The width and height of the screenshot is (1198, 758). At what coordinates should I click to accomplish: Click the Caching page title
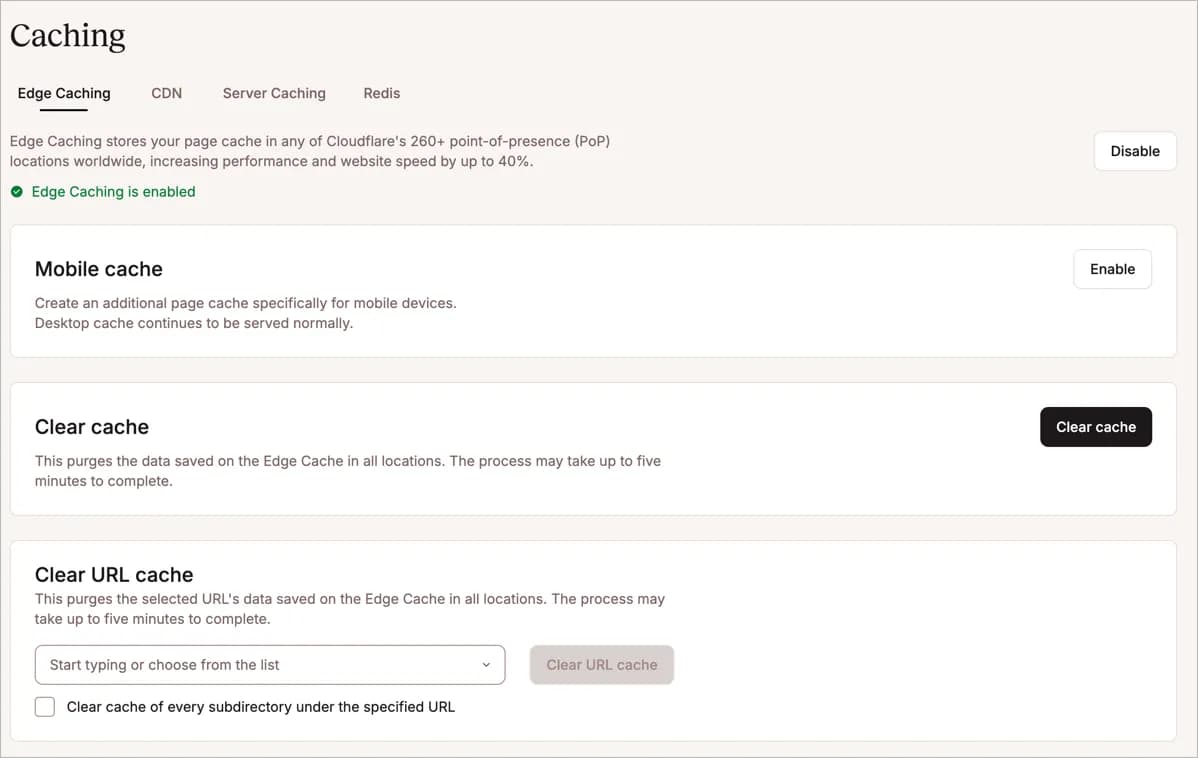click(68, 36)
